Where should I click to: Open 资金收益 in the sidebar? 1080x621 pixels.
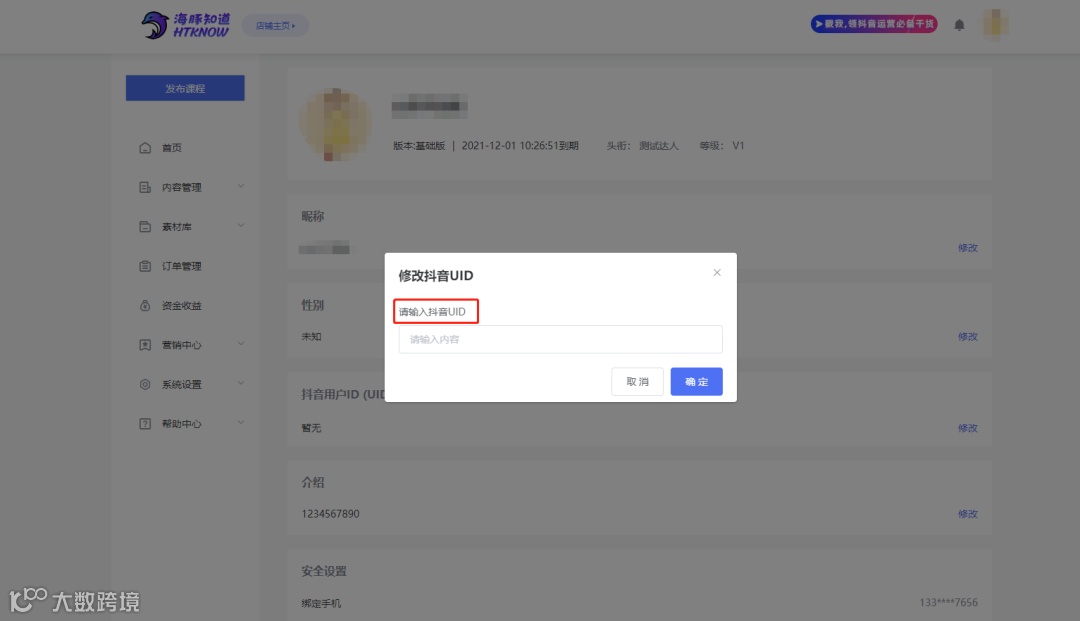[x=181, y=305]
